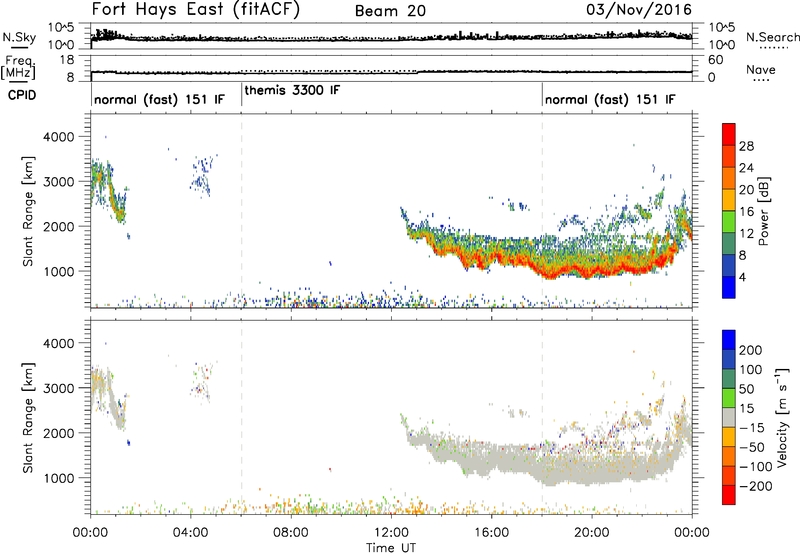This screenshot has height=554, width=800.
Task: Click the '18' frequency axis value
Action: (67, 60)
